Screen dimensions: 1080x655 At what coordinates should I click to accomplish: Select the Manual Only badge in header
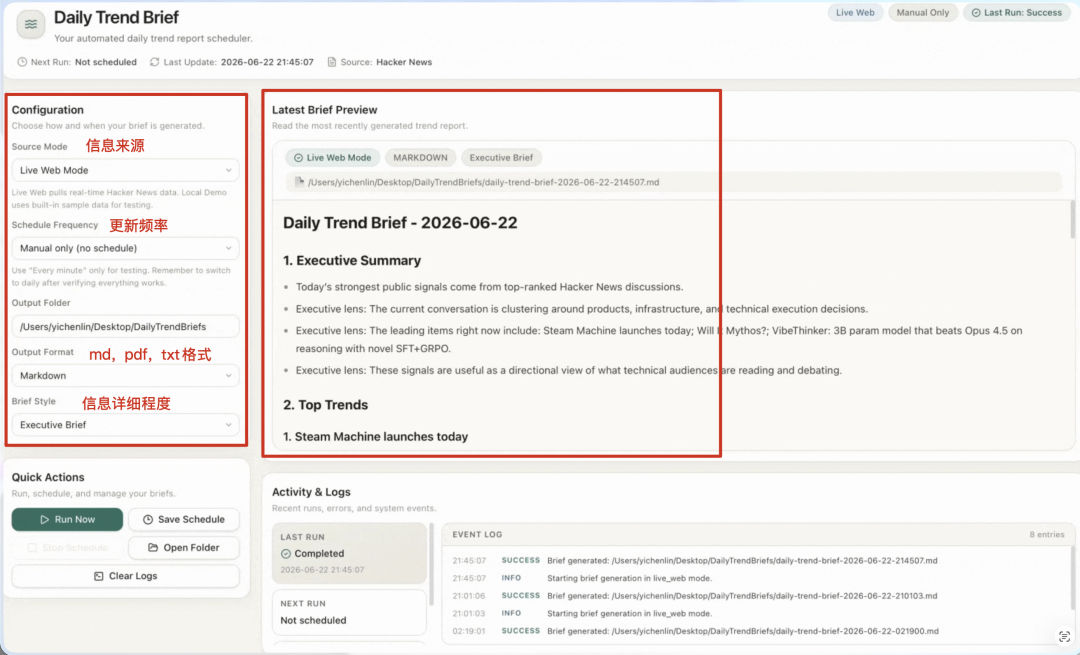(922, 12)
